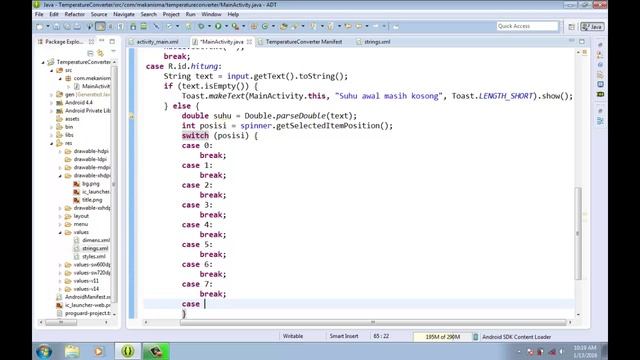Collapse All in Package Explorer

coord(90,53)
